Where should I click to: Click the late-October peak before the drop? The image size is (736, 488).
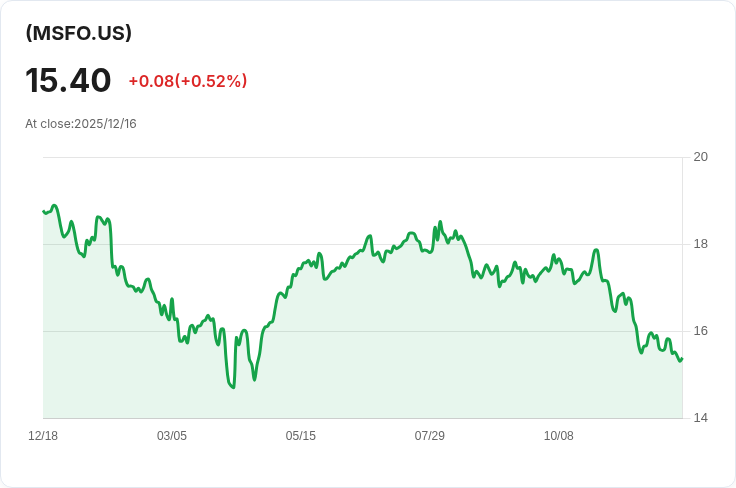point(596,250)
